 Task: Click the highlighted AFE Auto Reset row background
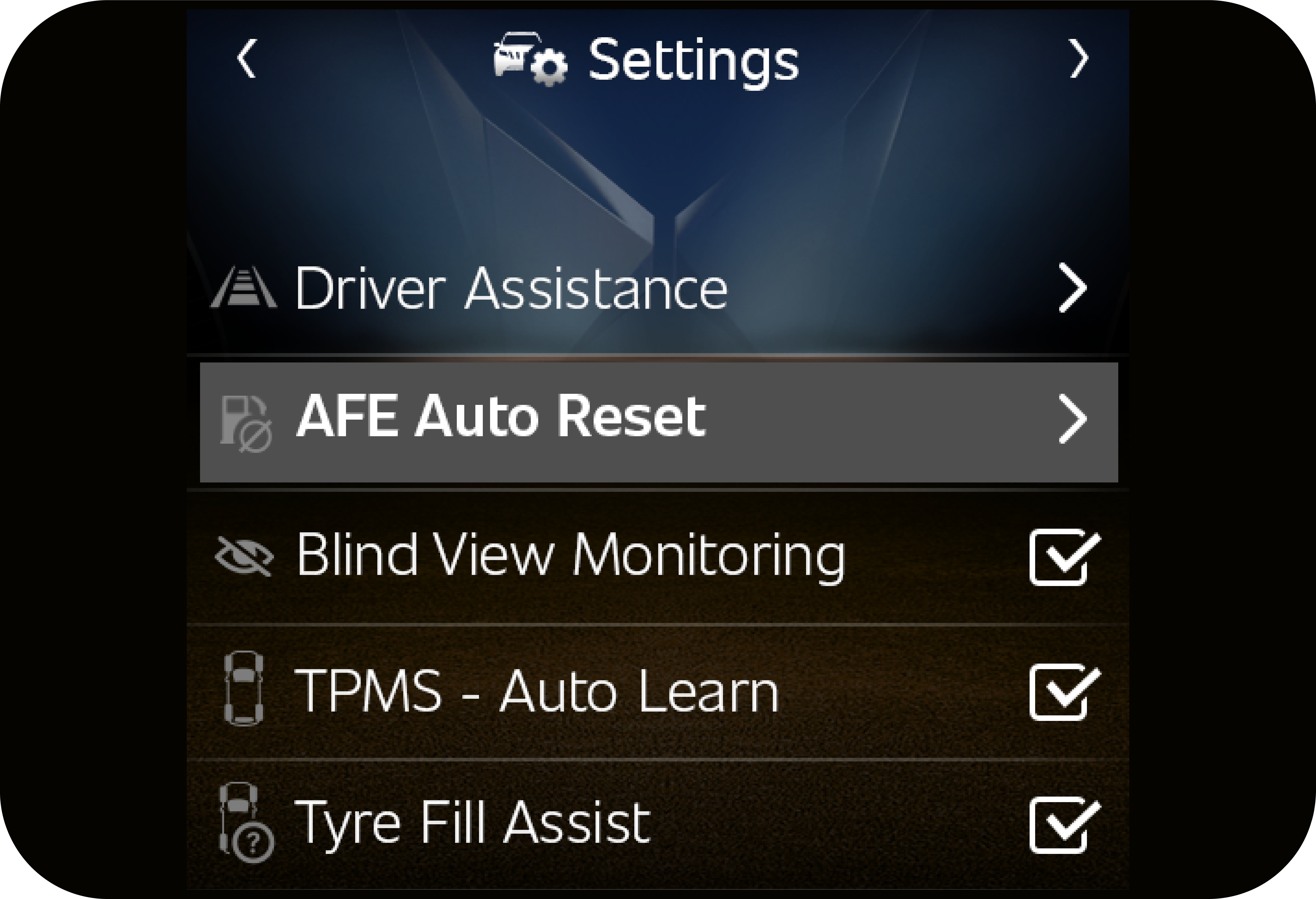(x=878, y=422)
